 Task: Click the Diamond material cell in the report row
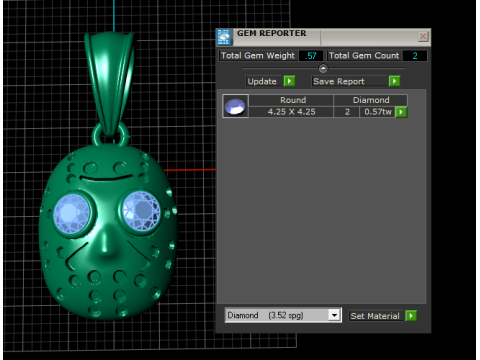click(x=370, y=100)
